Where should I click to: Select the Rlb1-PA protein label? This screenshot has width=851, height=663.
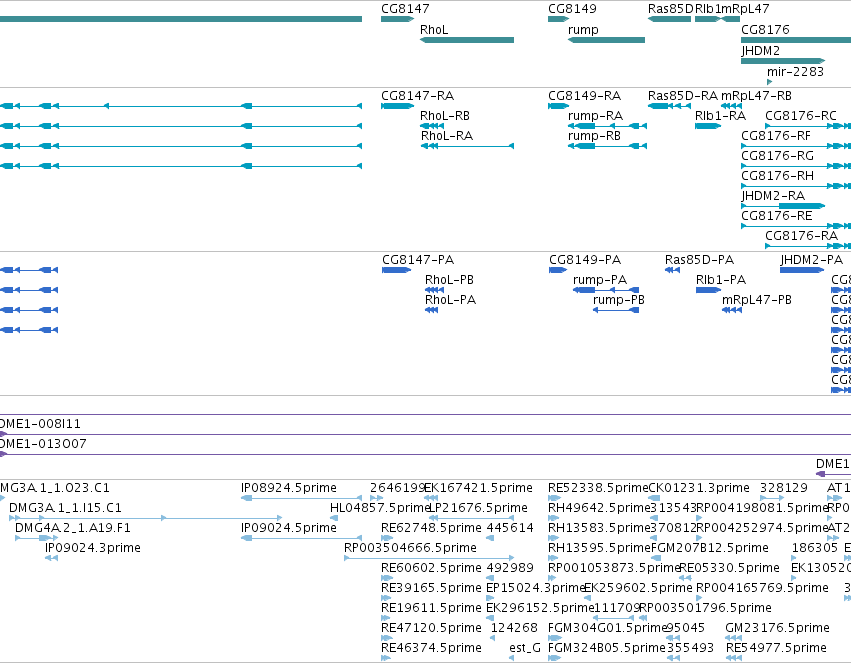point(721,280)
